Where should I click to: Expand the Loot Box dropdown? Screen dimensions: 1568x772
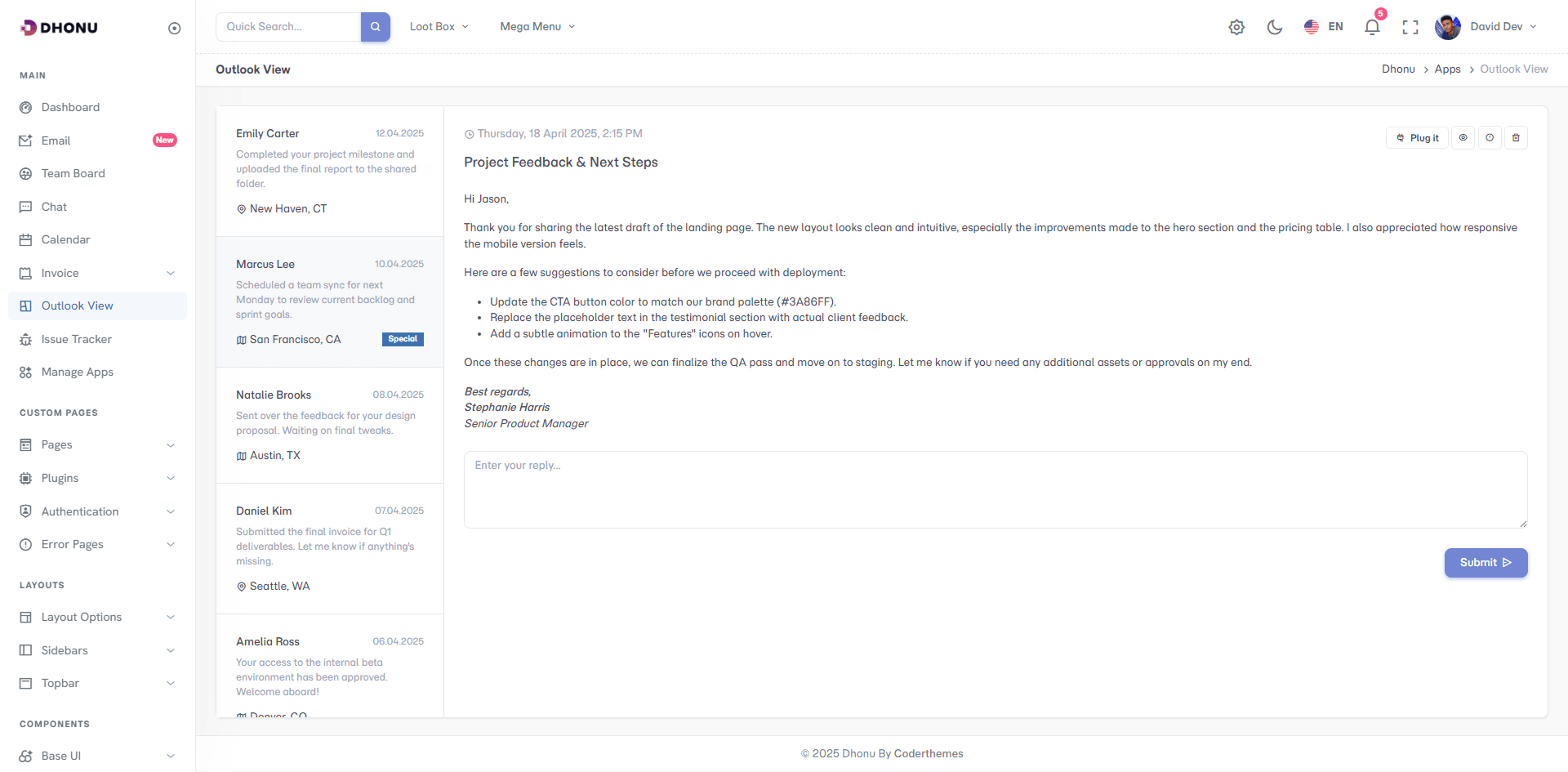pos(439,27)
